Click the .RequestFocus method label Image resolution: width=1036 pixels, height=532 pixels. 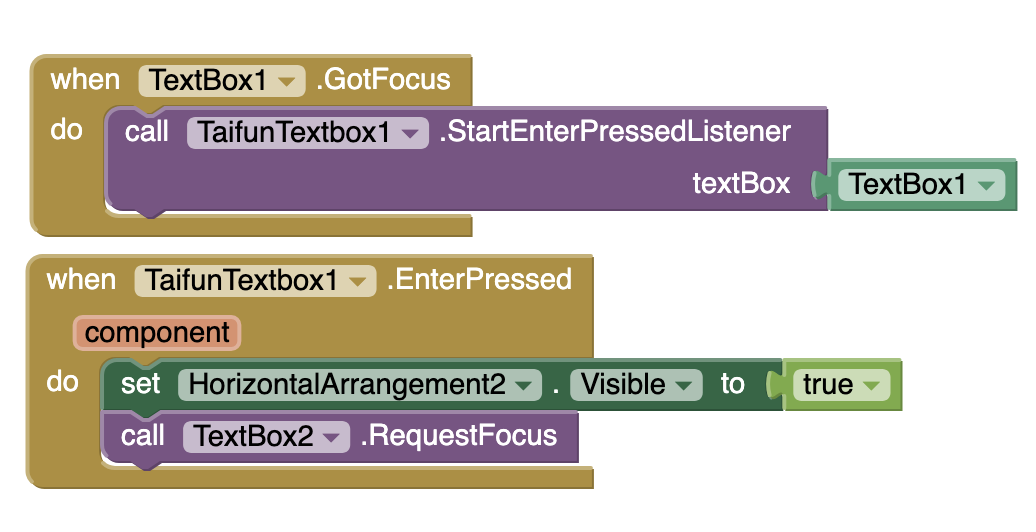[x=456, y=436]
